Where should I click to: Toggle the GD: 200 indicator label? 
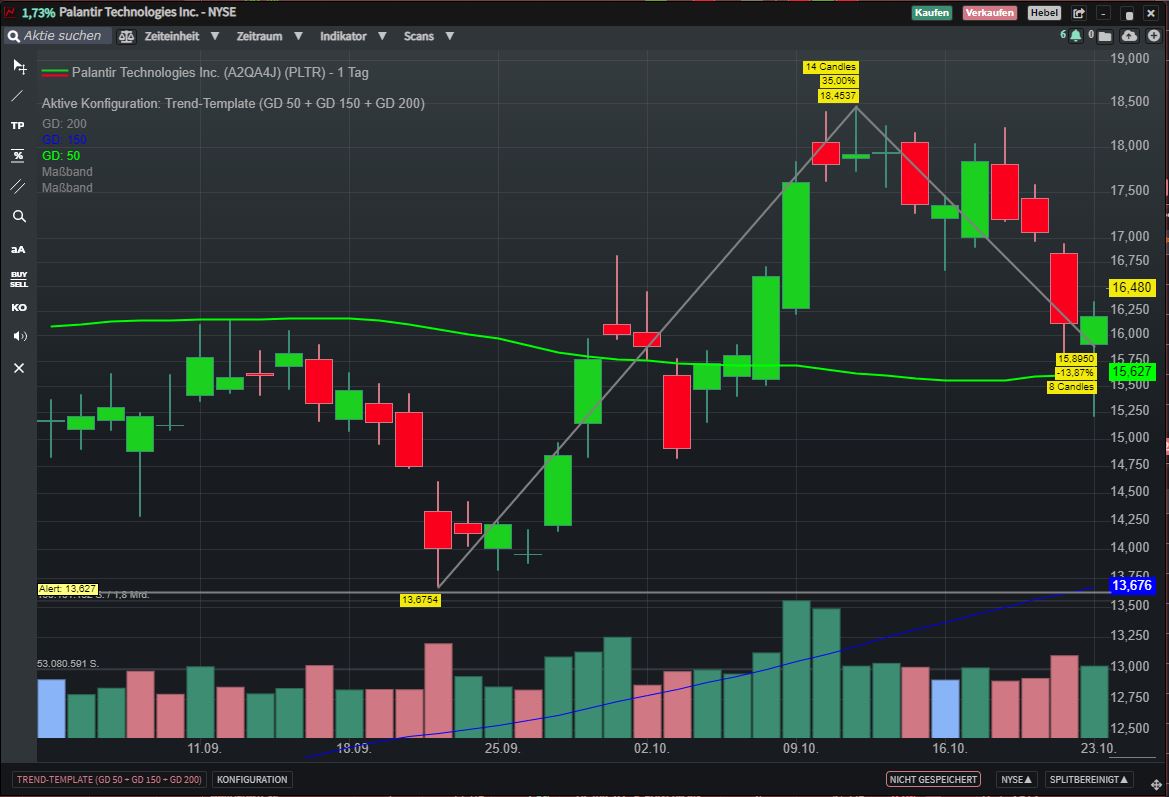click(64, 124)
